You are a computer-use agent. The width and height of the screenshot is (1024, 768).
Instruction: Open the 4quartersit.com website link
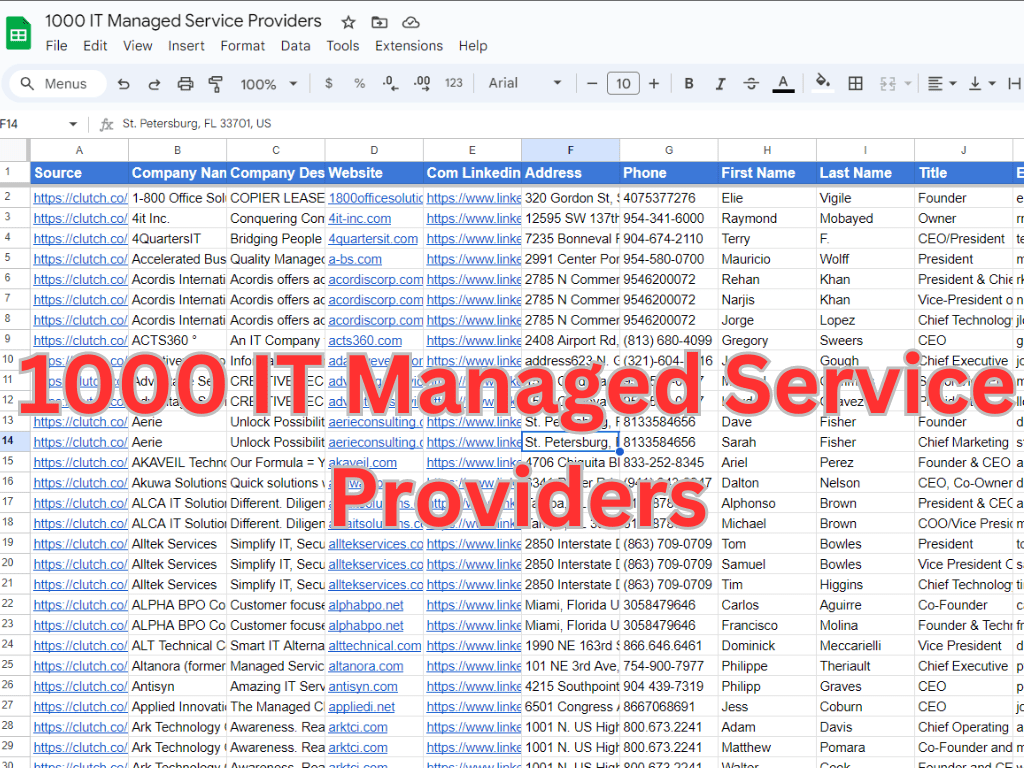[x=373, y=239]
